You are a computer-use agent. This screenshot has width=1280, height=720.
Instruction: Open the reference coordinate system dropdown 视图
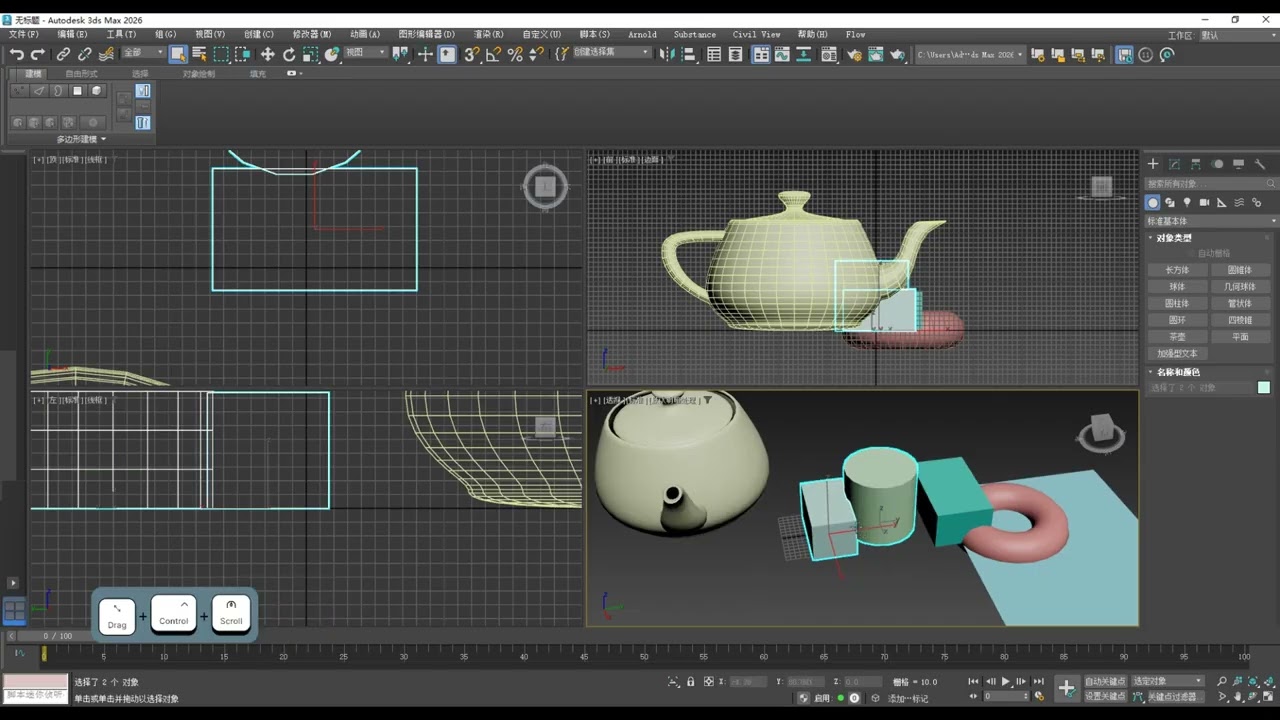click(365, 53)
